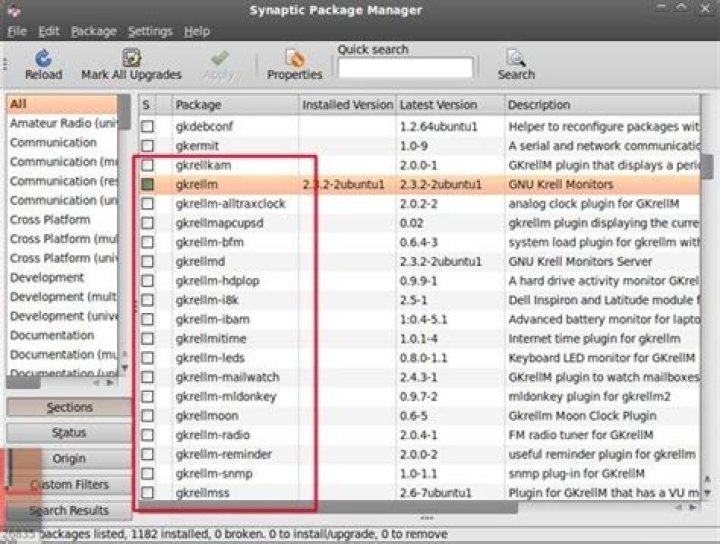720x544 pixels.
Task: Click category list scroll-down arrow
Action: click(x=124, y=368)
